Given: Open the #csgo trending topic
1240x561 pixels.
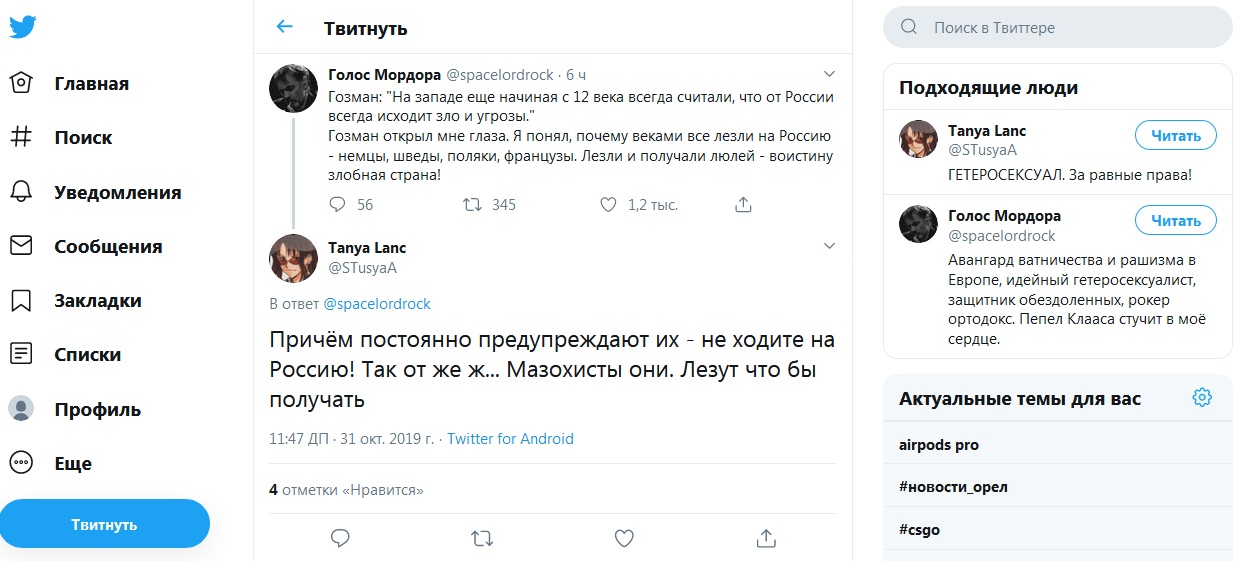Looking at the screenshot, I should tap(920, 529).
